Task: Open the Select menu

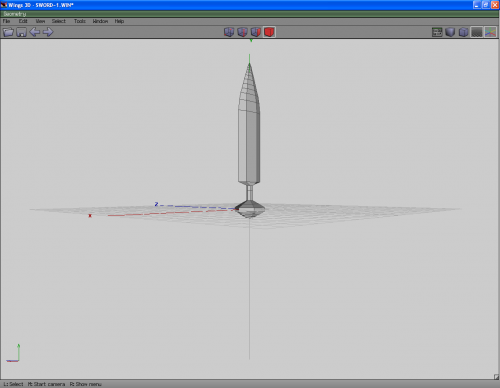Action: 59,21
